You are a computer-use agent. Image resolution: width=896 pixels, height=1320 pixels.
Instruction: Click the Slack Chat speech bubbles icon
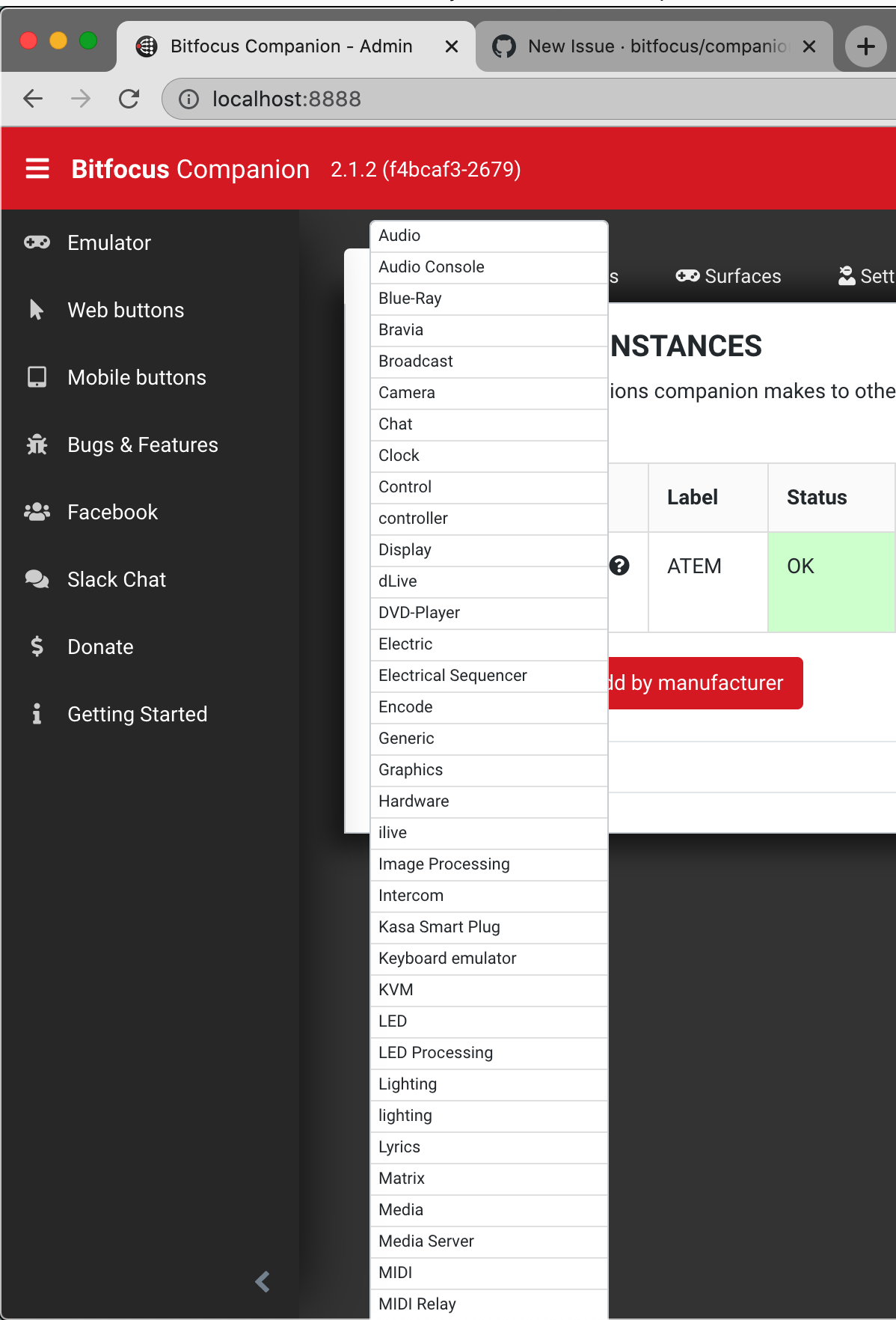(37, 579)
